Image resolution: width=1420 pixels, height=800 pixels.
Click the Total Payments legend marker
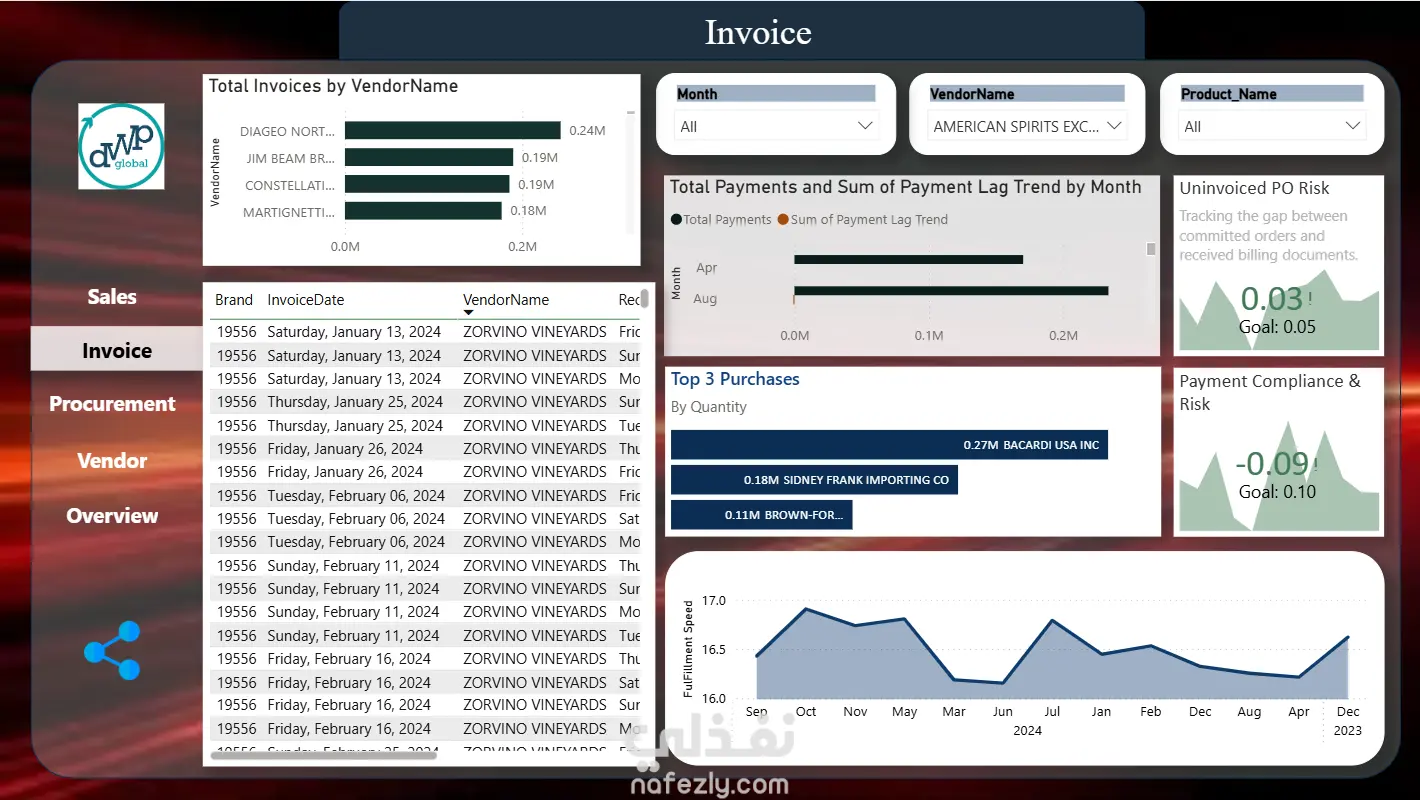(x=676, y=220)
